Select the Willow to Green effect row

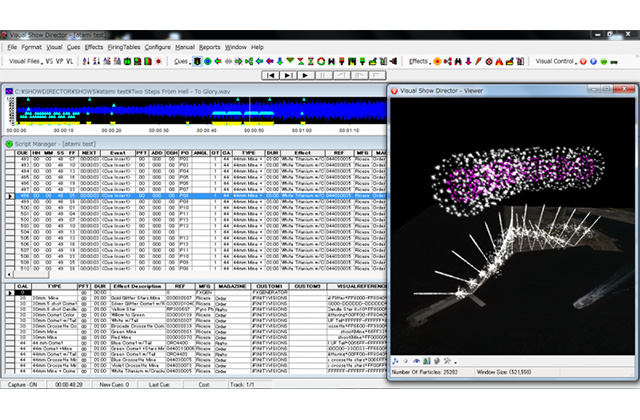(196, 315)
